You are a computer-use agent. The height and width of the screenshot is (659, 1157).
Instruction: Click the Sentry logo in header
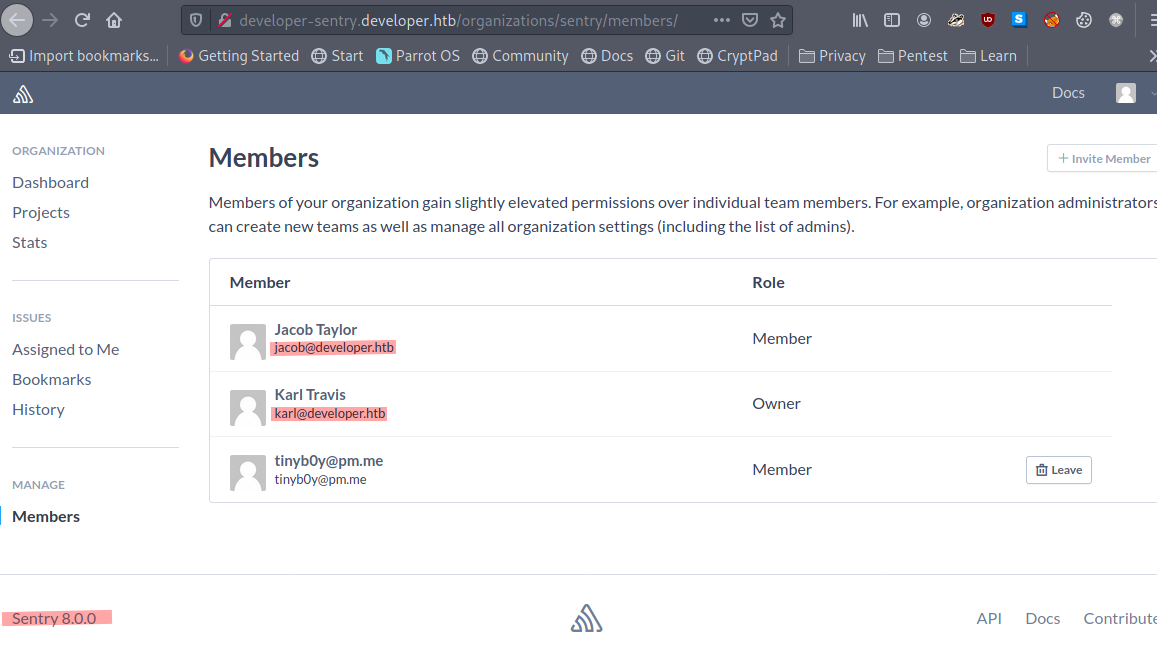(23, 94)
